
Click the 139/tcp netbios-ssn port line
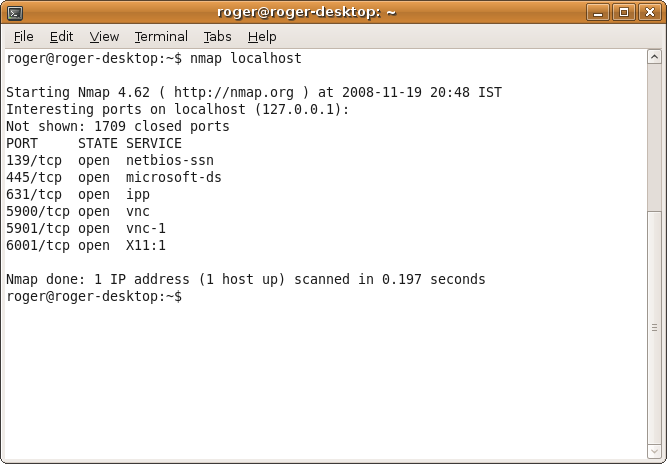pos(110,160)
